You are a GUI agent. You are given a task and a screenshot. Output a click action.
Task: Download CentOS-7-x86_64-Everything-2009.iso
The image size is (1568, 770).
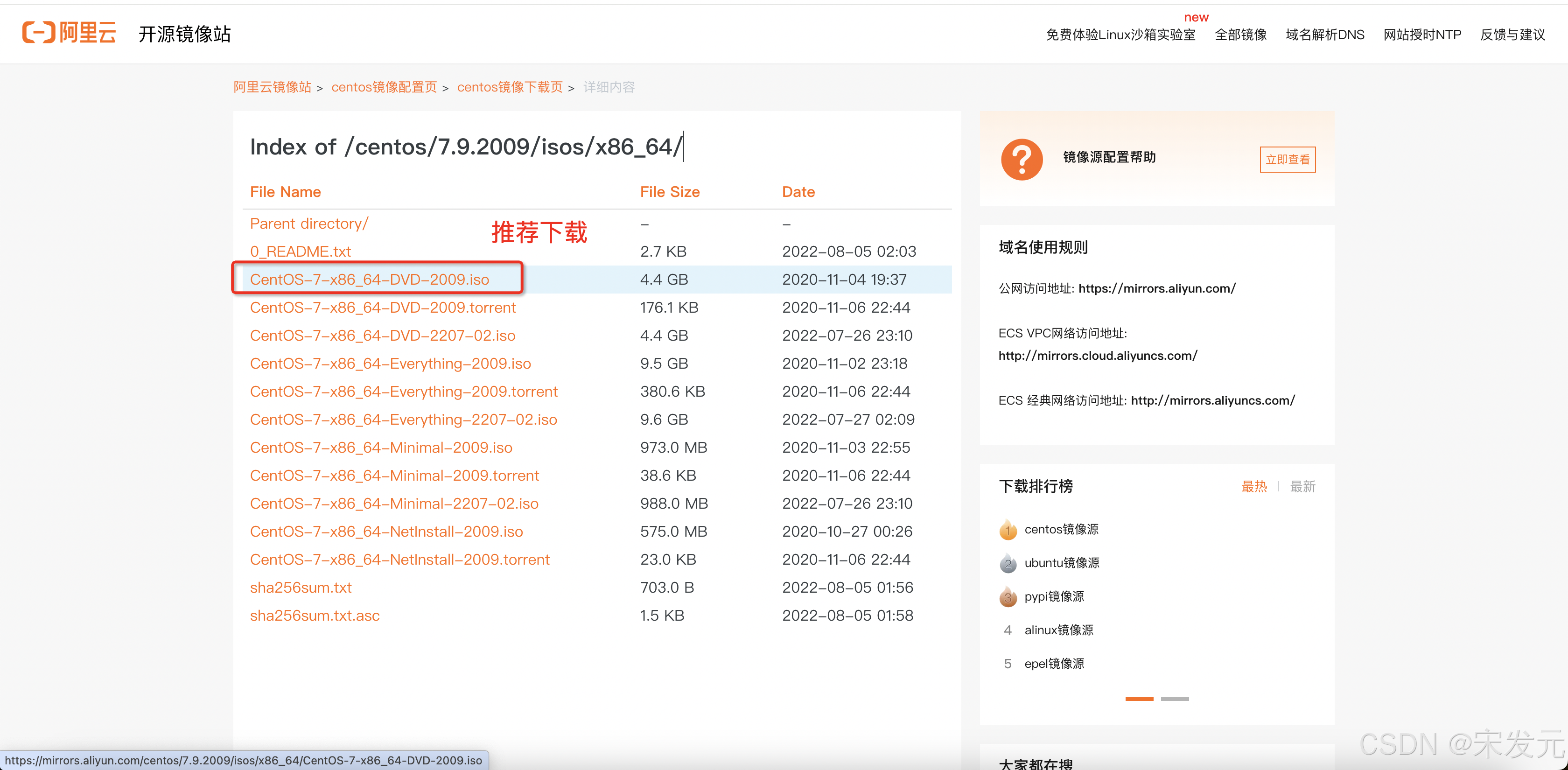tap(390, 364)
